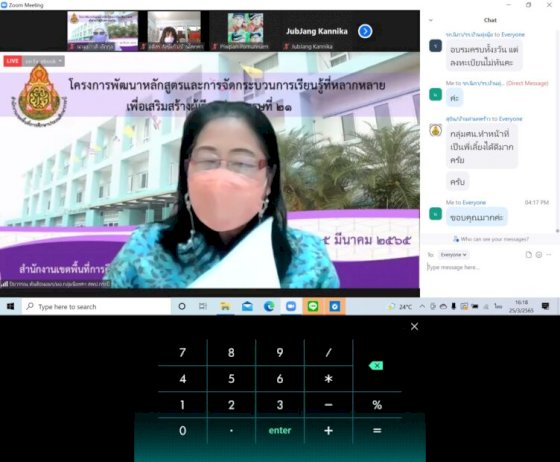
Task: Click the next participants arrow in gallery strip
Action: (365, 31)
